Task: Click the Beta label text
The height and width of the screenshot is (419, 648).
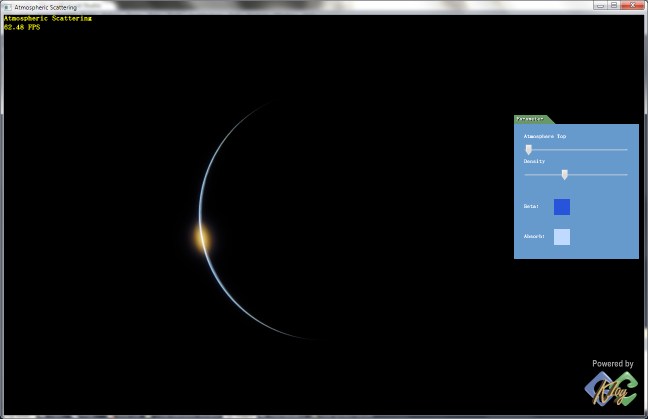Action: [531, 207]
